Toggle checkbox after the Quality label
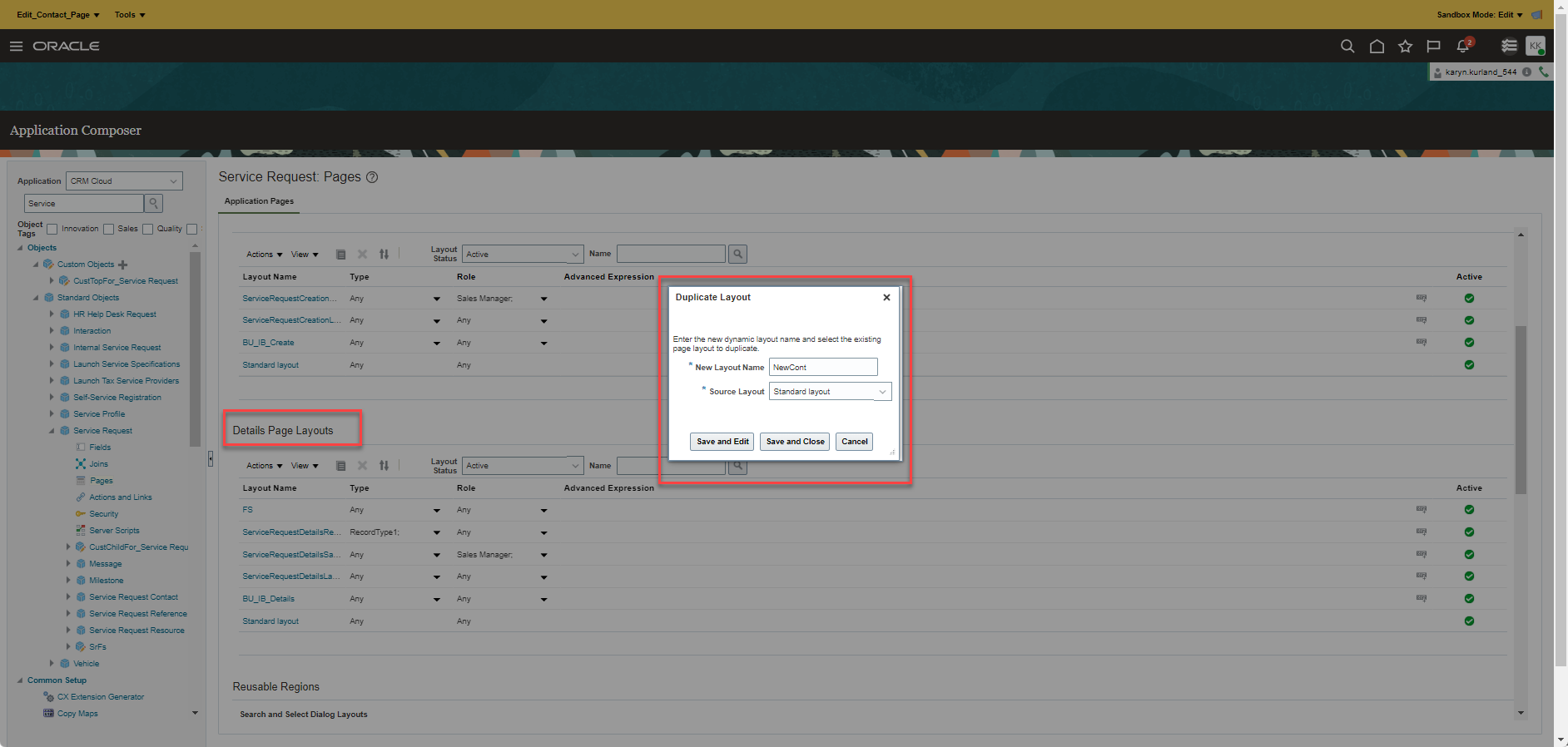The height and width of the screenshot is (747, 1568). (x=191, y=230)
